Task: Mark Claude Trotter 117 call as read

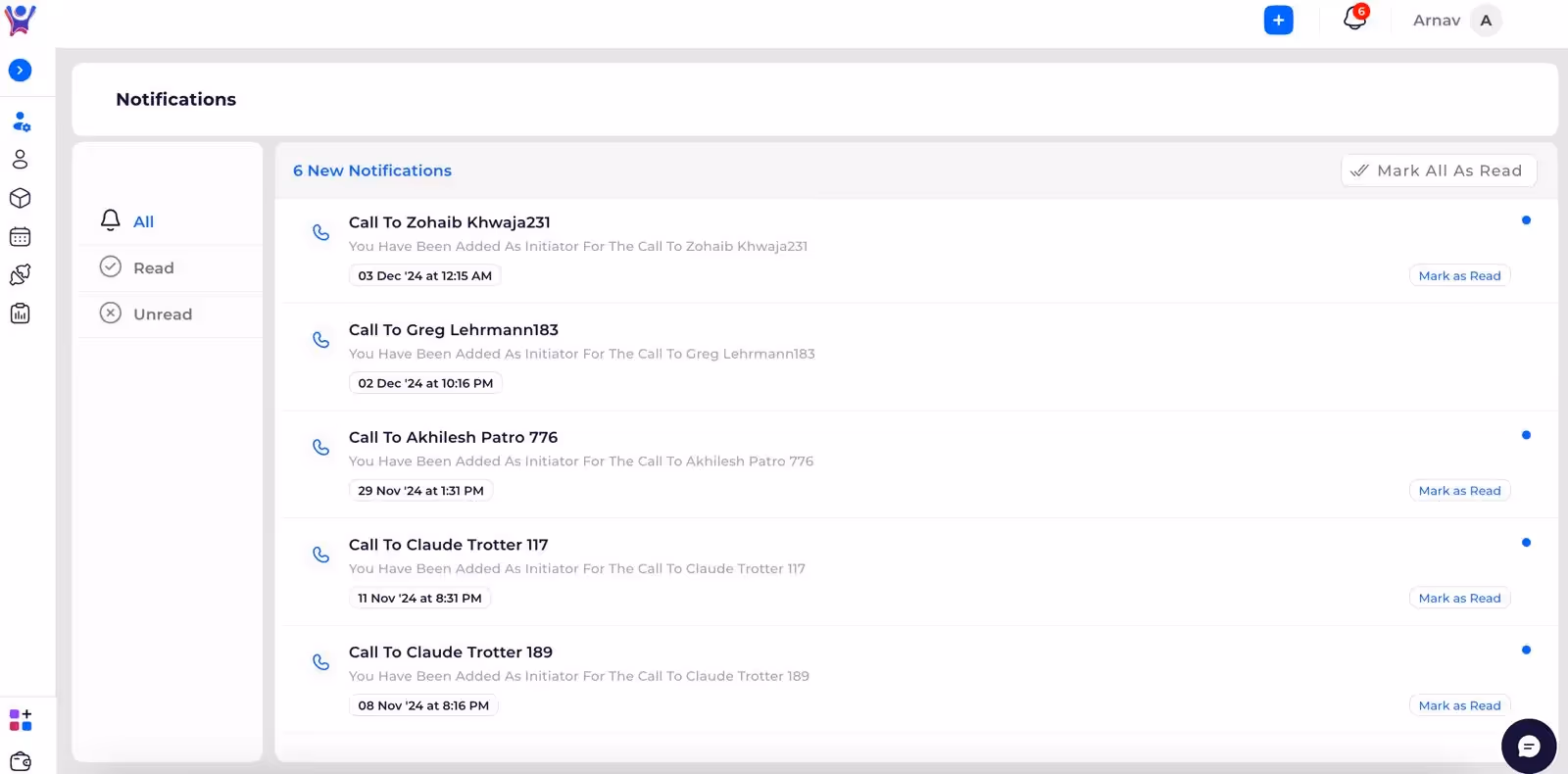Action: (1459, 598)
